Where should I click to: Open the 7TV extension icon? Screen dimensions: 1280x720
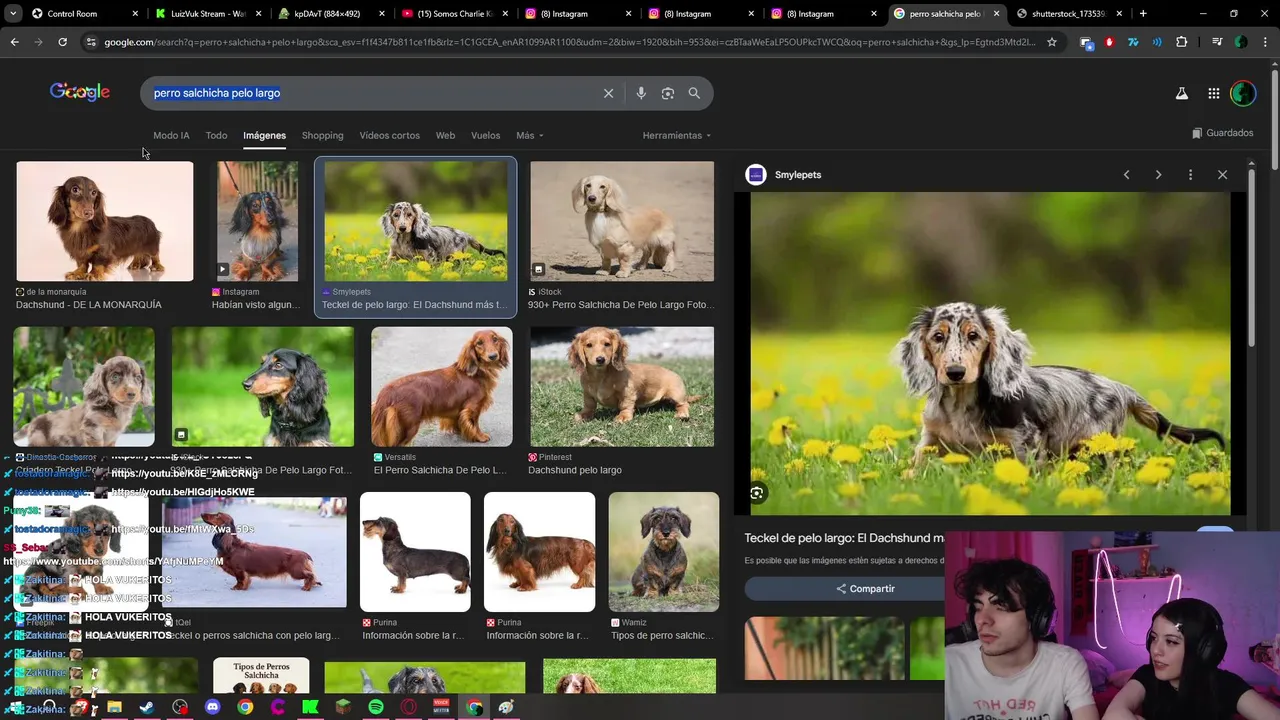1133,42
